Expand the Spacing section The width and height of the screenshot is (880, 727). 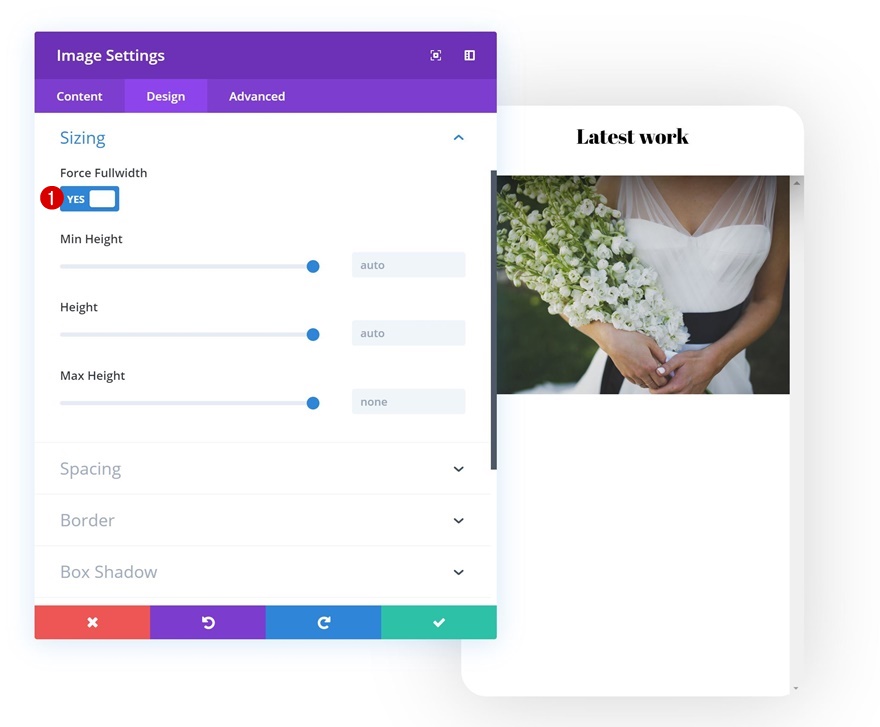point(263,469)
